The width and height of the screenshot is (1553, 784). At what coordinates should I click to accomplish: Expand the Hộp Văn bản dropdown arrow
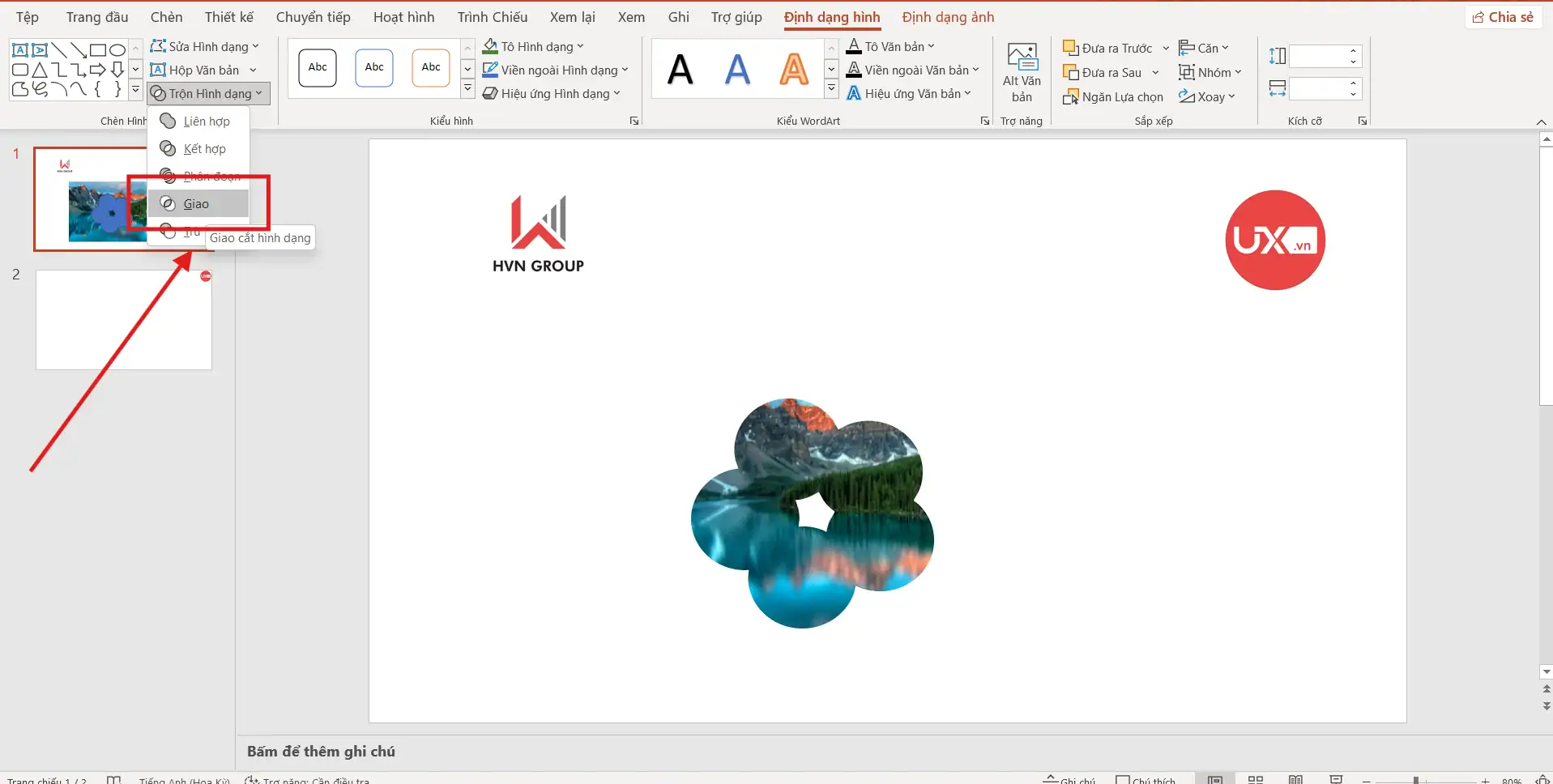coord(254,70)
